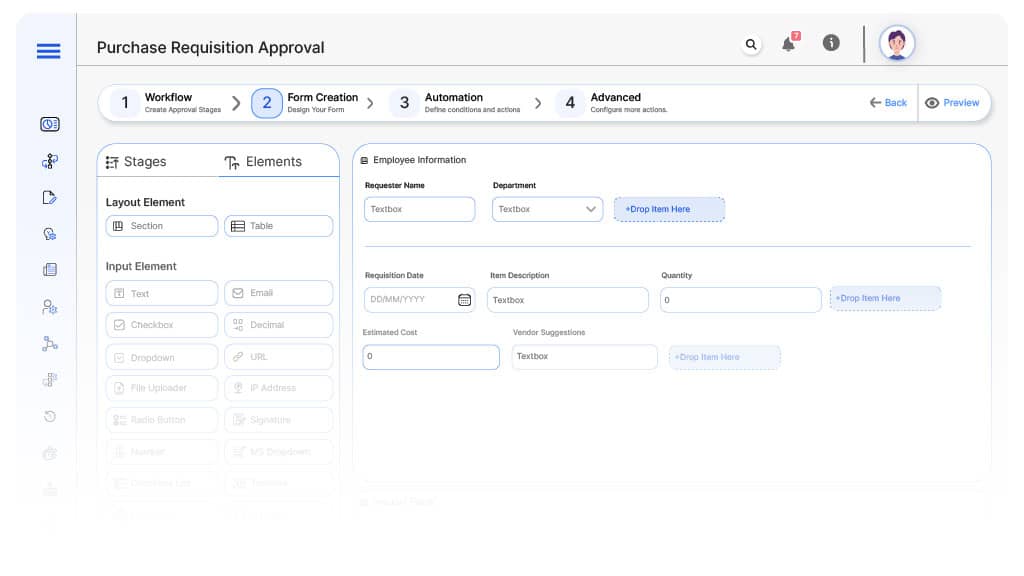Switch to the Elements tab
This screenshot has height=576, width=1024.
tap(263, 162)
